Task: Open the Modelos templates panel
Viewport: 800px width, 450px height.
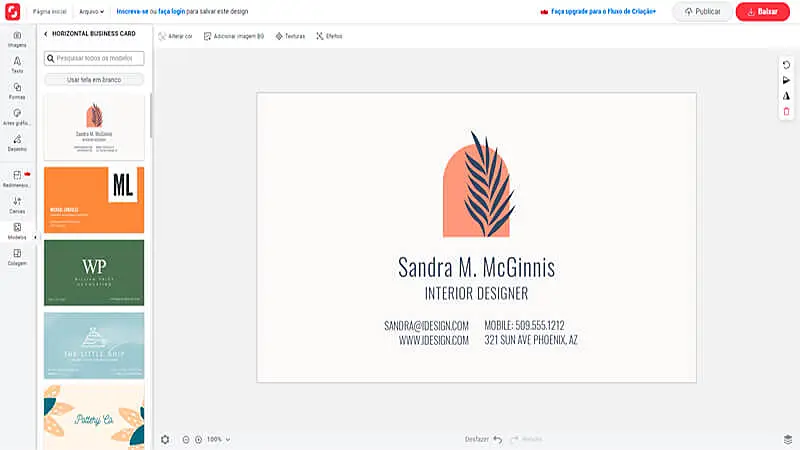Action: 17,231
